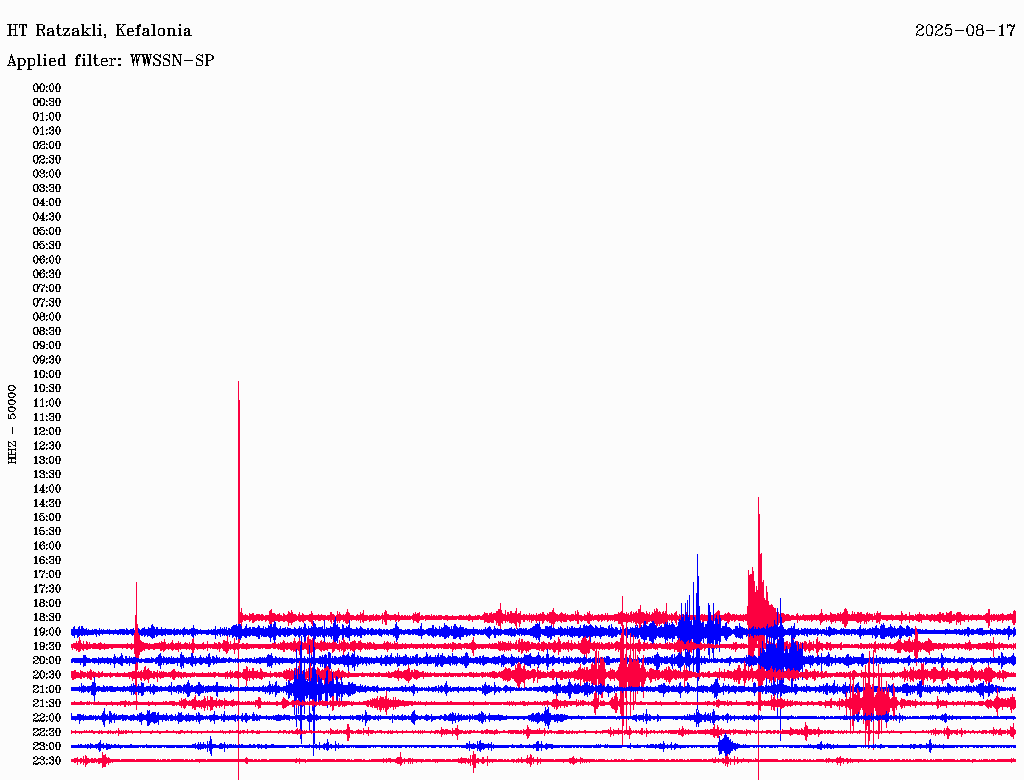The width and height of the screenshot is (1024, 780).
Task: Click the 03:30 time label
Action: coord(47,188)
